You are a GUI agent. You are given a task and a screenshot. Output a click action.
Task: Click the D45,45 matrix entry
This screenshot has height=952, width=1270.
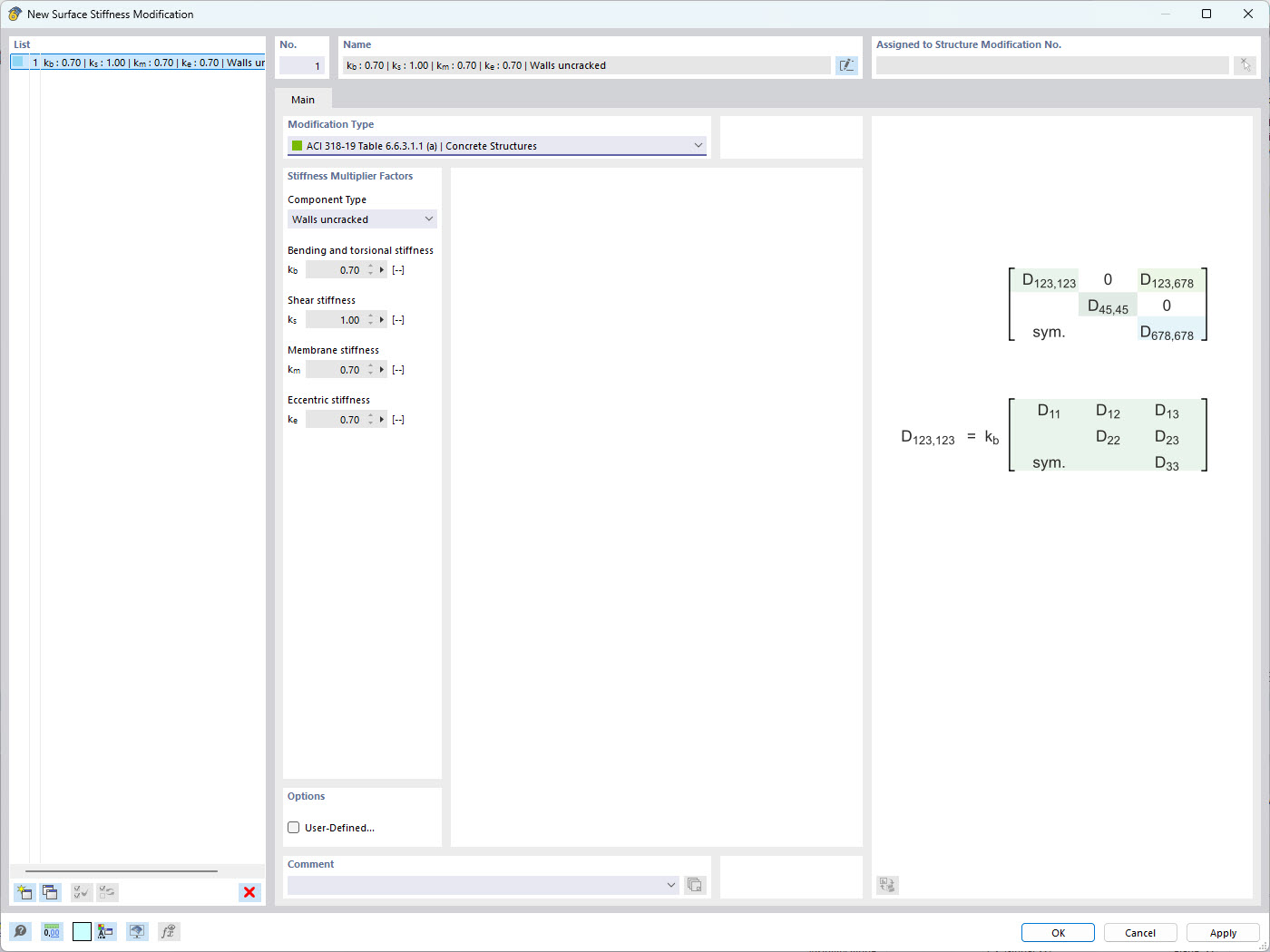click(1108, 306)
